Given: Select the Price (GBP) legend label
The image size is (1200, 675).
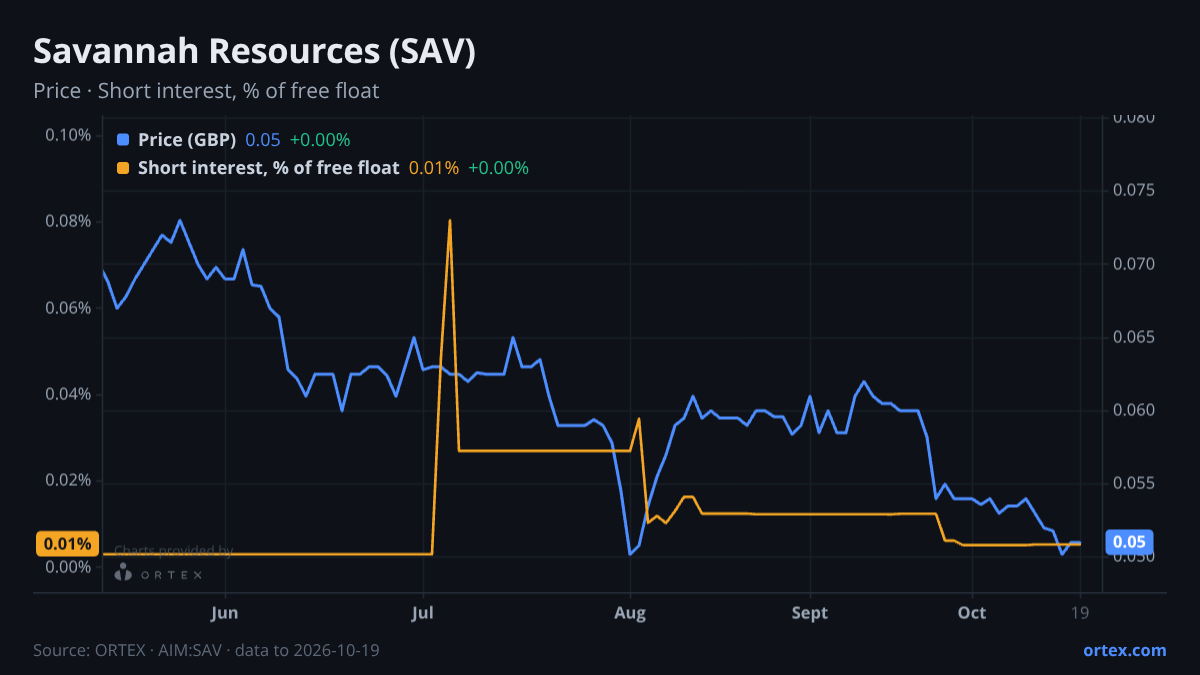Looking at the screenshot, I should pyautogui.click(x=187, y=140).
